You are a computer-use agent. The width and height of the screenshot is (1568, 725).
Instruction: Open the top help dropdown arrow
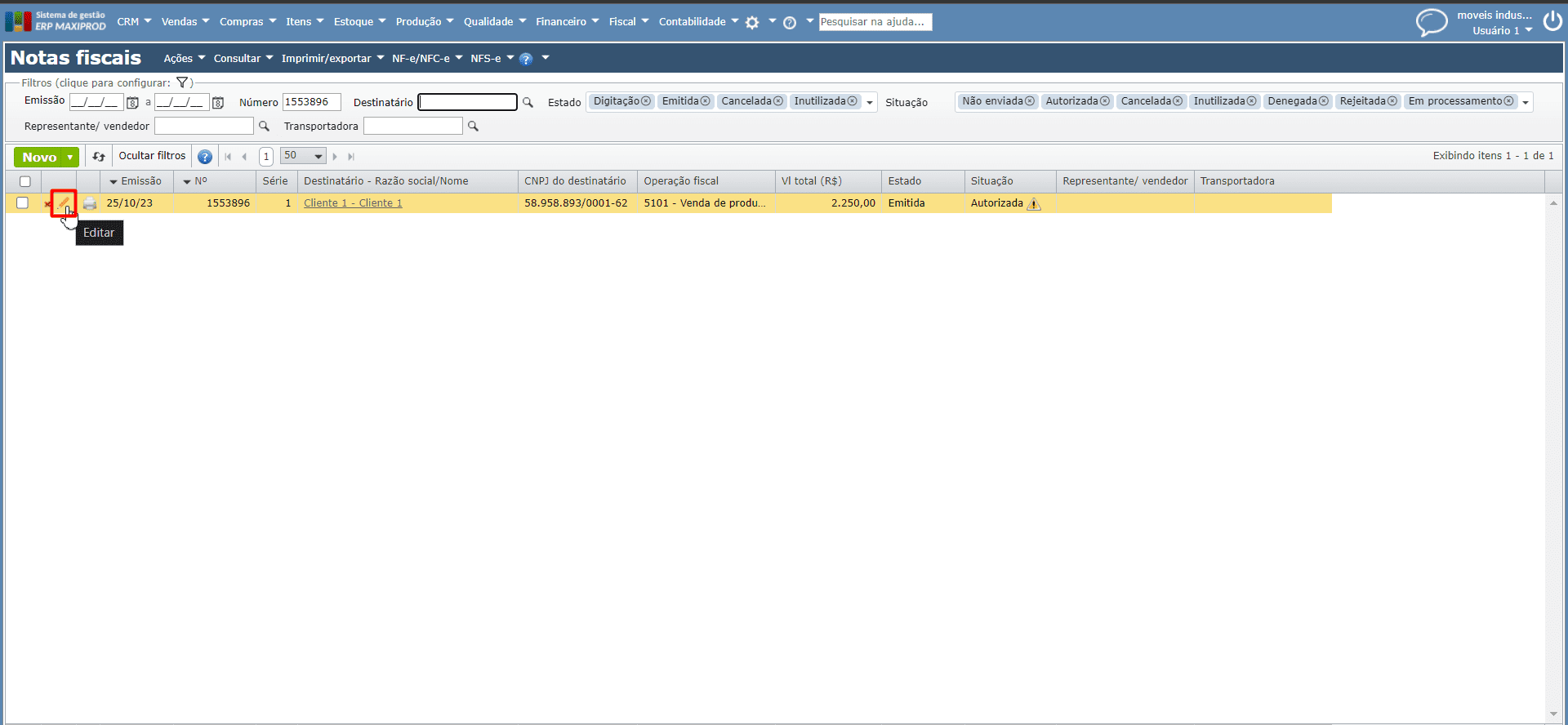coord(809,21)
